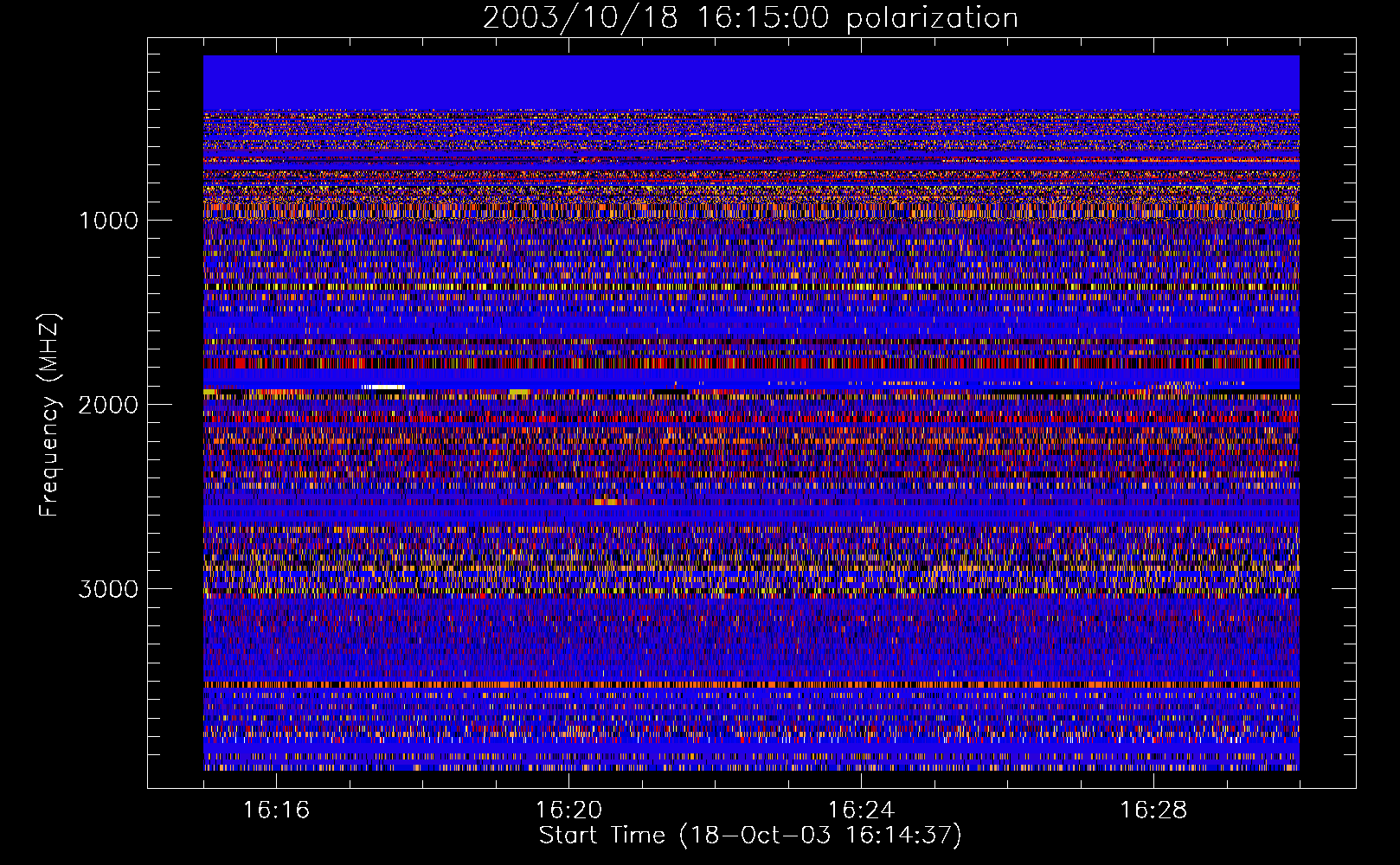The height and width of the screenshot is (865, 1400).
Task: Click the 16:28 time tick label
Action: click(x=1153, y=810)
